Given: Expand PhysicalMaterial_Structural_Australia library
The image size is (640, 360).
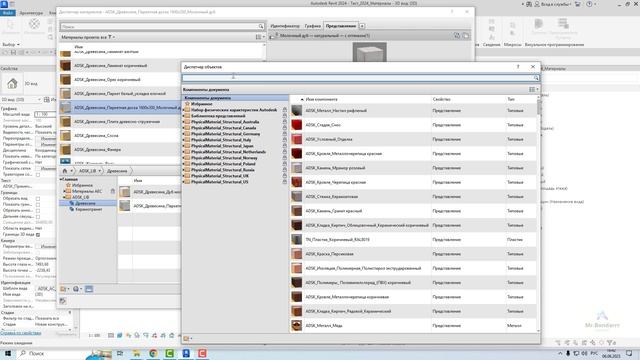Looking at the screenshot, I should pyautogui.click(x=183, y=122).
